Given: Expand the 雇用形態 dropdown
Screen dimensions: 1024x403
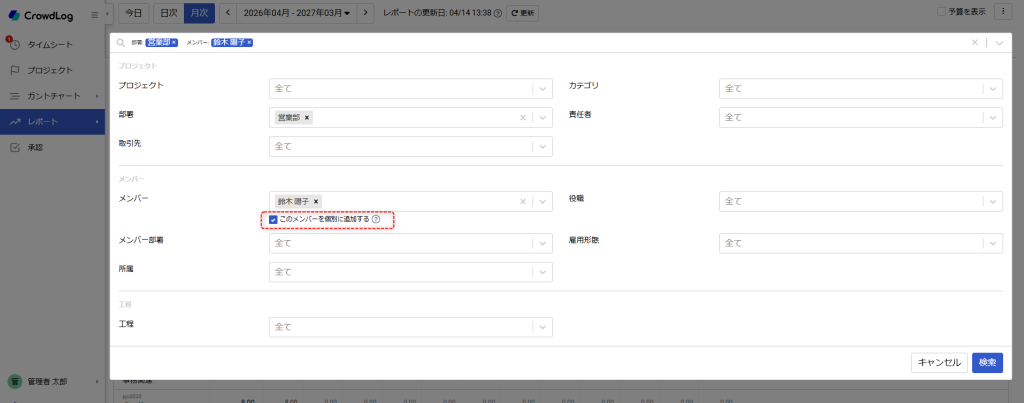Looking at the screenshot, I should pos(992,243).
